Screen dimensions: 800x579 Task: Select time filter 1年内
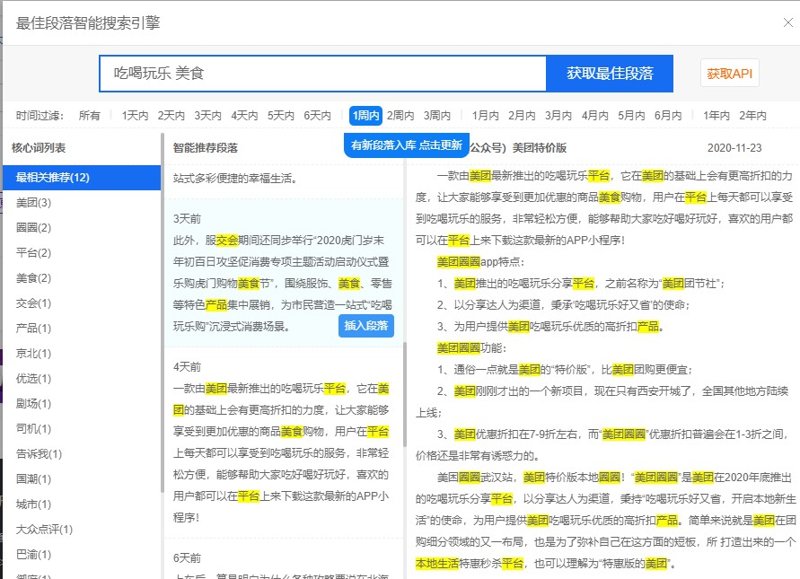[x=716, y=115]
